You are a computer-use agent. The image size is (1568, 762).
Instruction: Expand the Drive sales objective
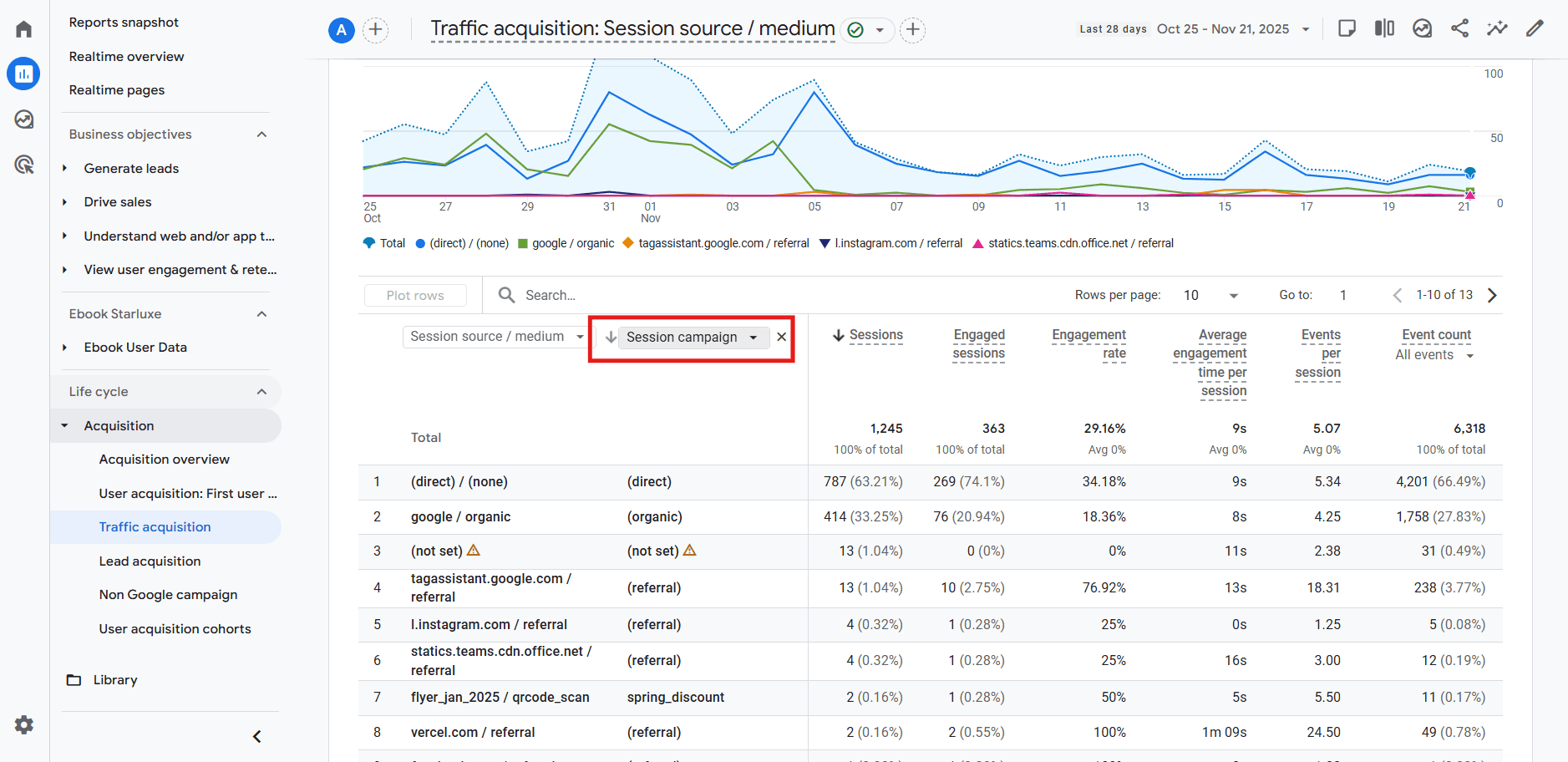118,201
